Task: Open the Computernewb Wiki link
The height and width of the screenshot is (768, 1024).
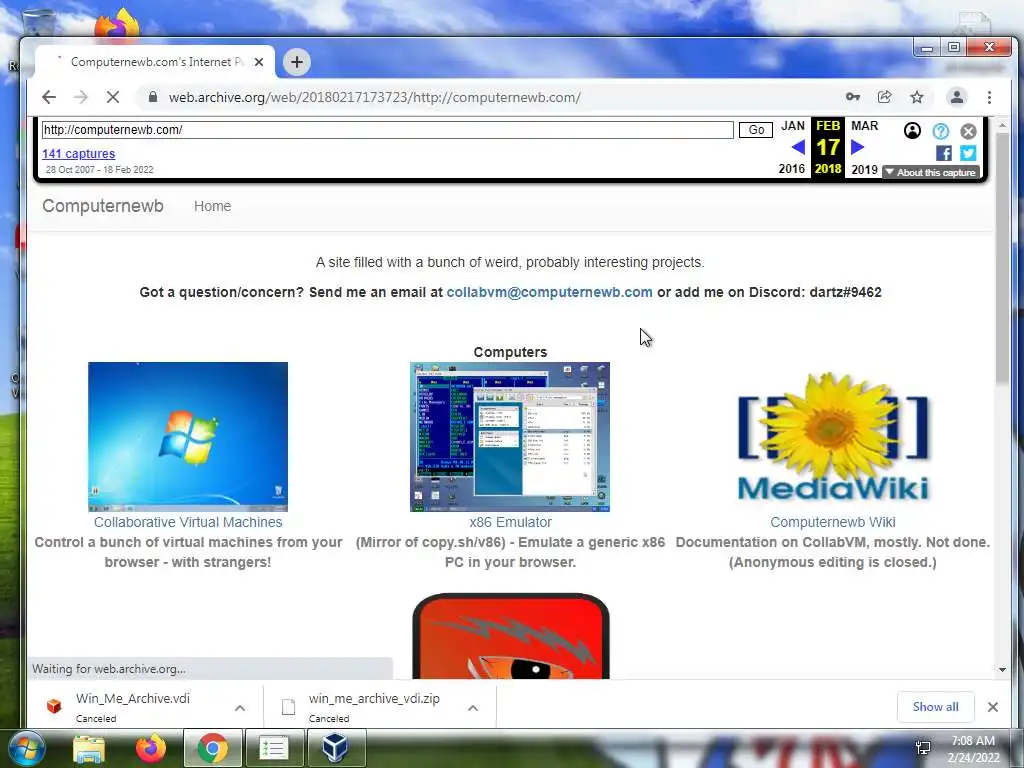Action: 833,522
